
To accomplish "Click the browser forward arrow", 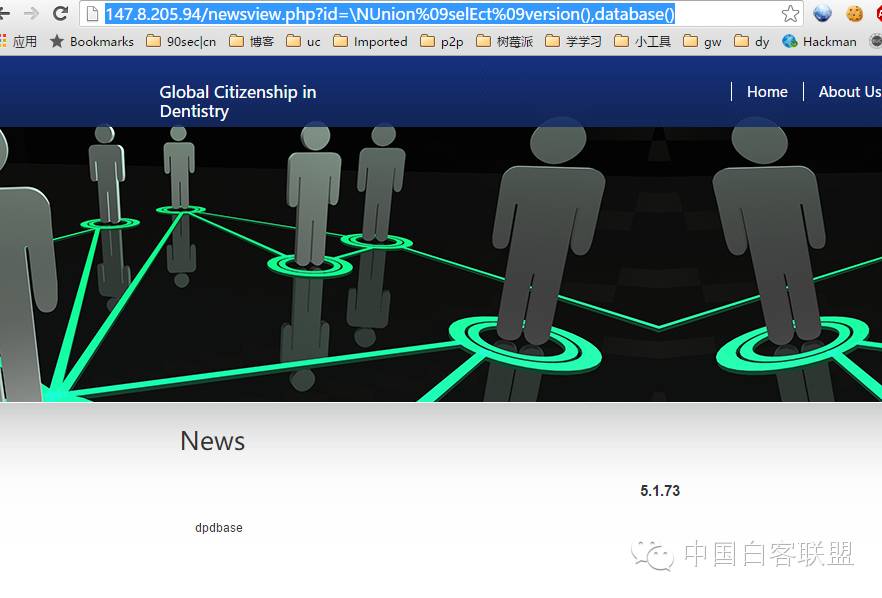I will 32,14.
